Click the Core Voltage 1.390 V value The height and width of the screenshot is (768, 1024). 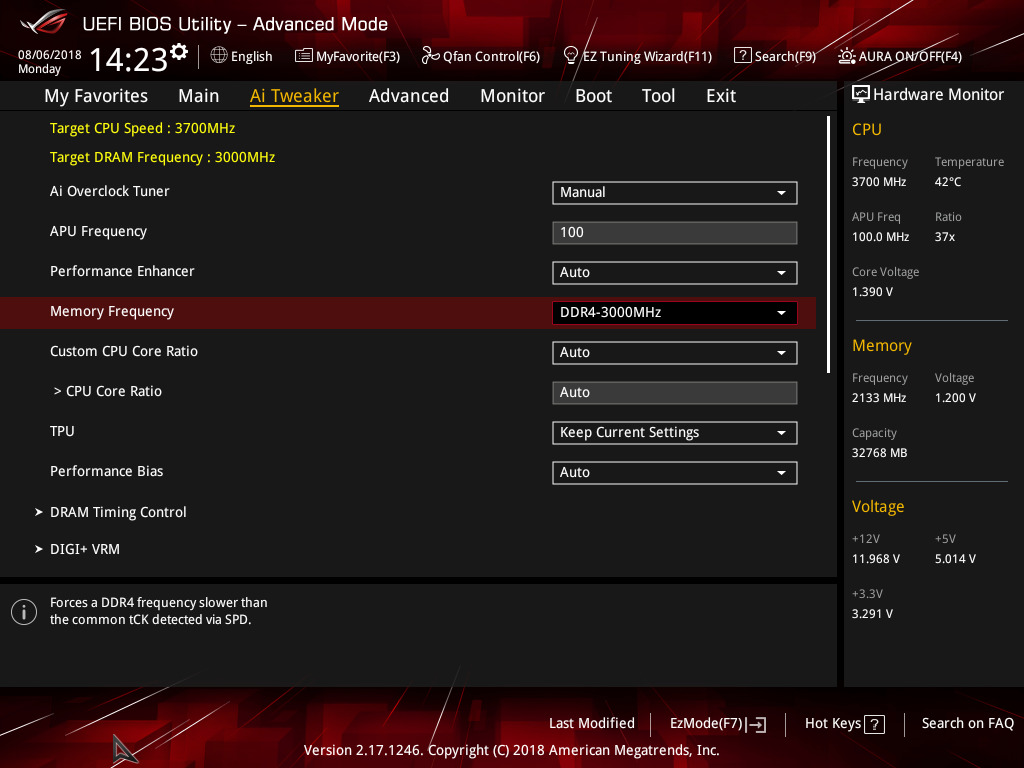point(872,292)
